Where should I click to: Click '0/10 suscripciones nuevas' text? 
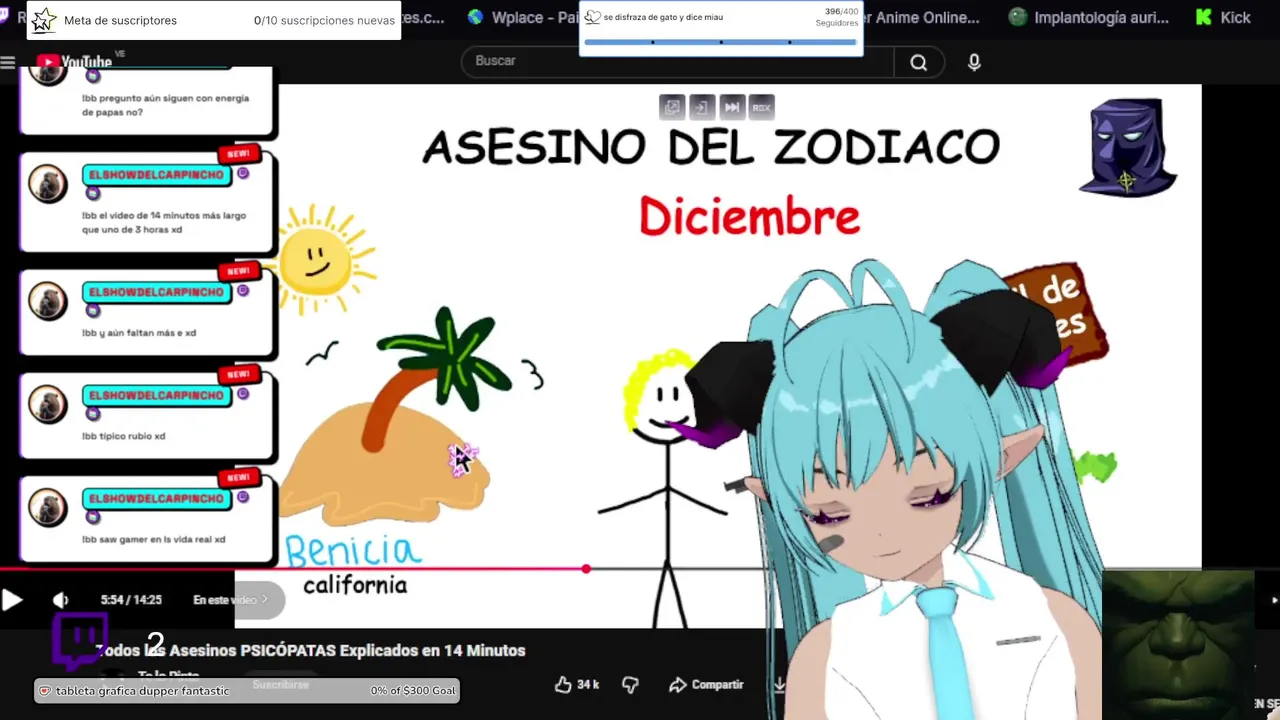coord(324,20)
